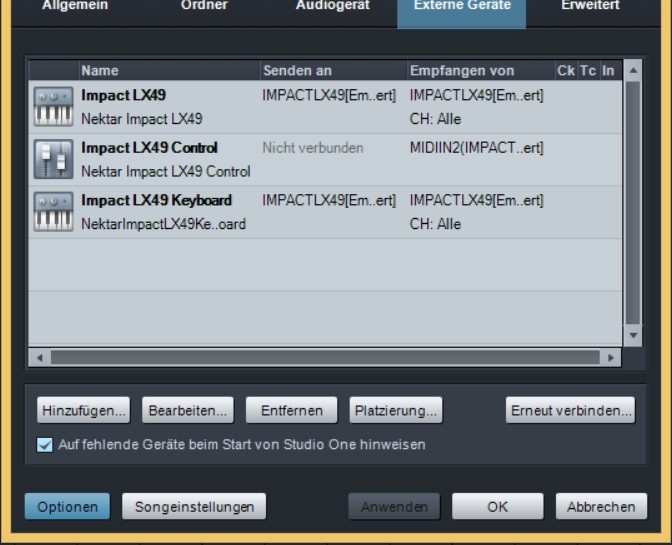
Task: Click the horizontal scrollbar thumb of device list
Action: coord(325,357)
